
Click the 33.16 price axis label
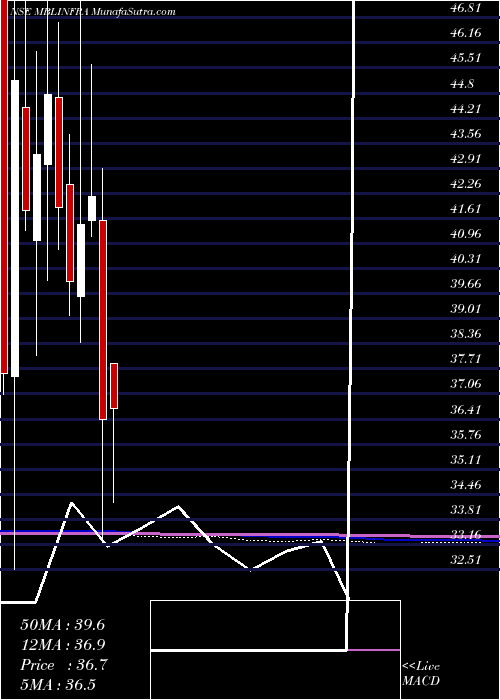tap(466, 534)
